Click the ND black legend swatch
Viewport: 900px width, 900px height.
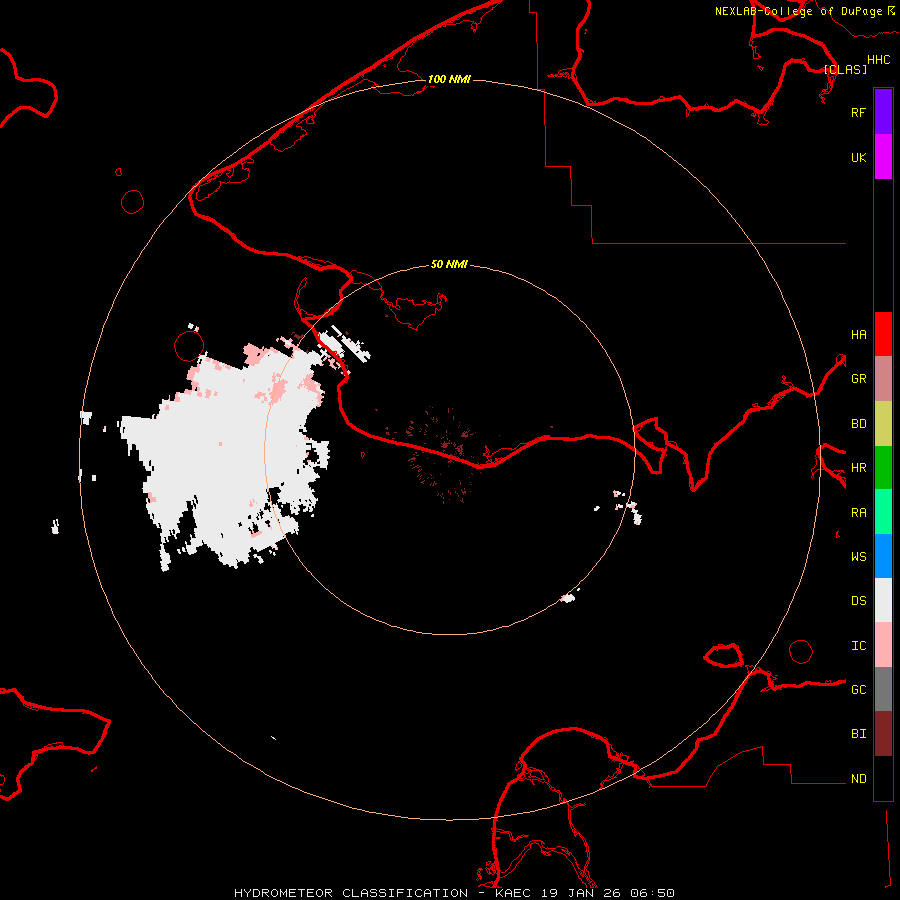click(883, 778)
